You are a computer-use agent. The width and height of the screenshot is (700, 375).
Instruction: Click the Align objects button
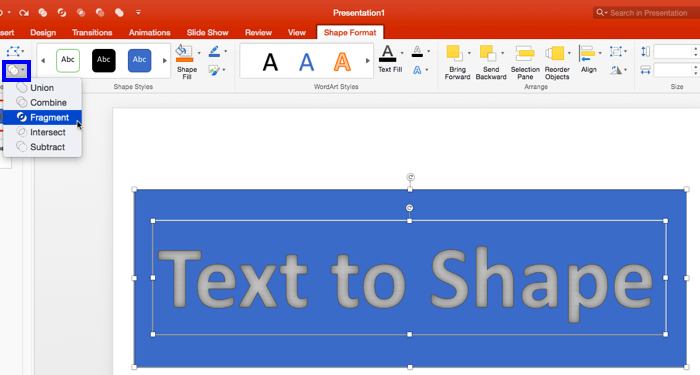click(588, 59)
